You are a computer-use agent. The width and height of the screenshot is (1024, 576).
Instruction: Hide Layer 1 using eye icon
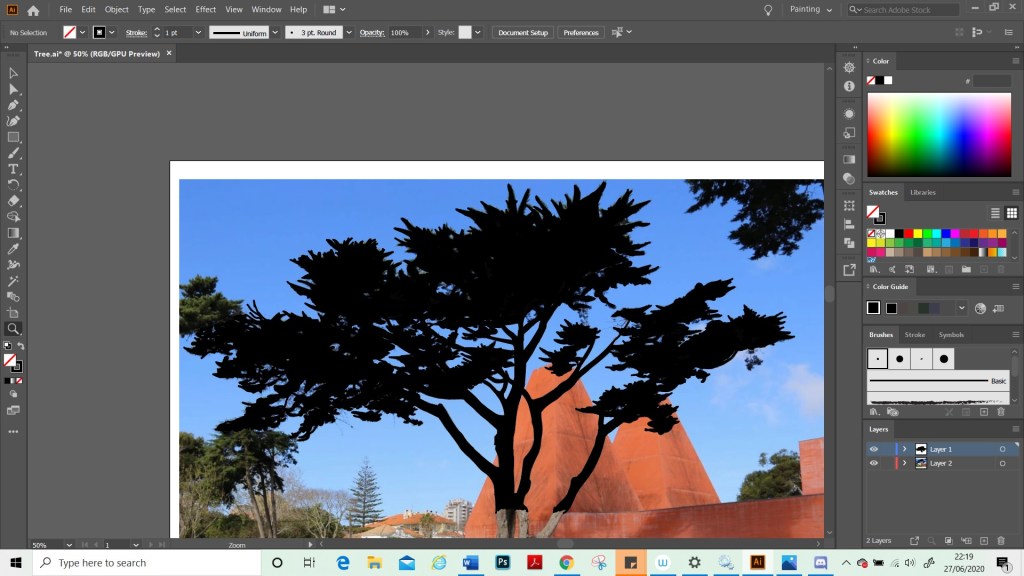pyautogui.click(x=873, y=449)
